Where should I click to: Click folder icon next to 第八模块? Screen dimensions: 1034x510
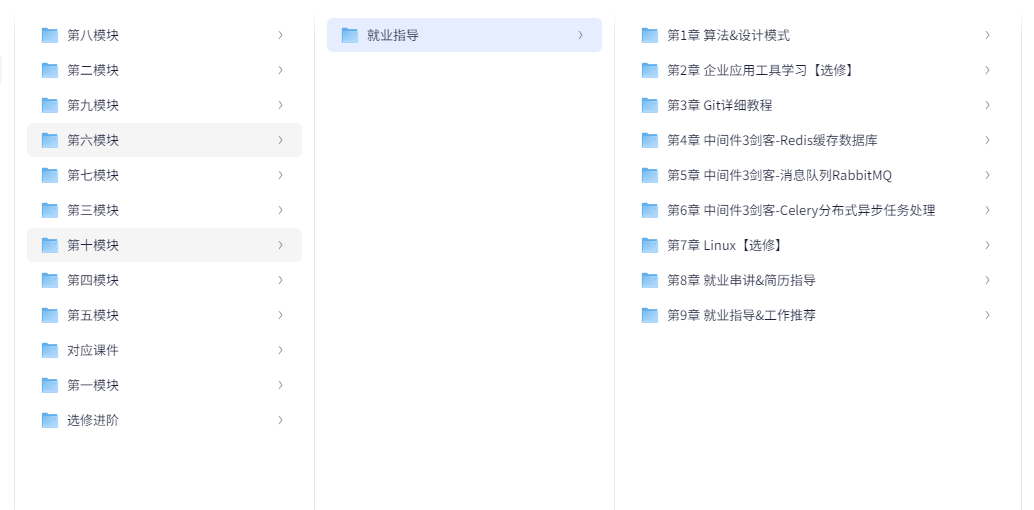50,35
